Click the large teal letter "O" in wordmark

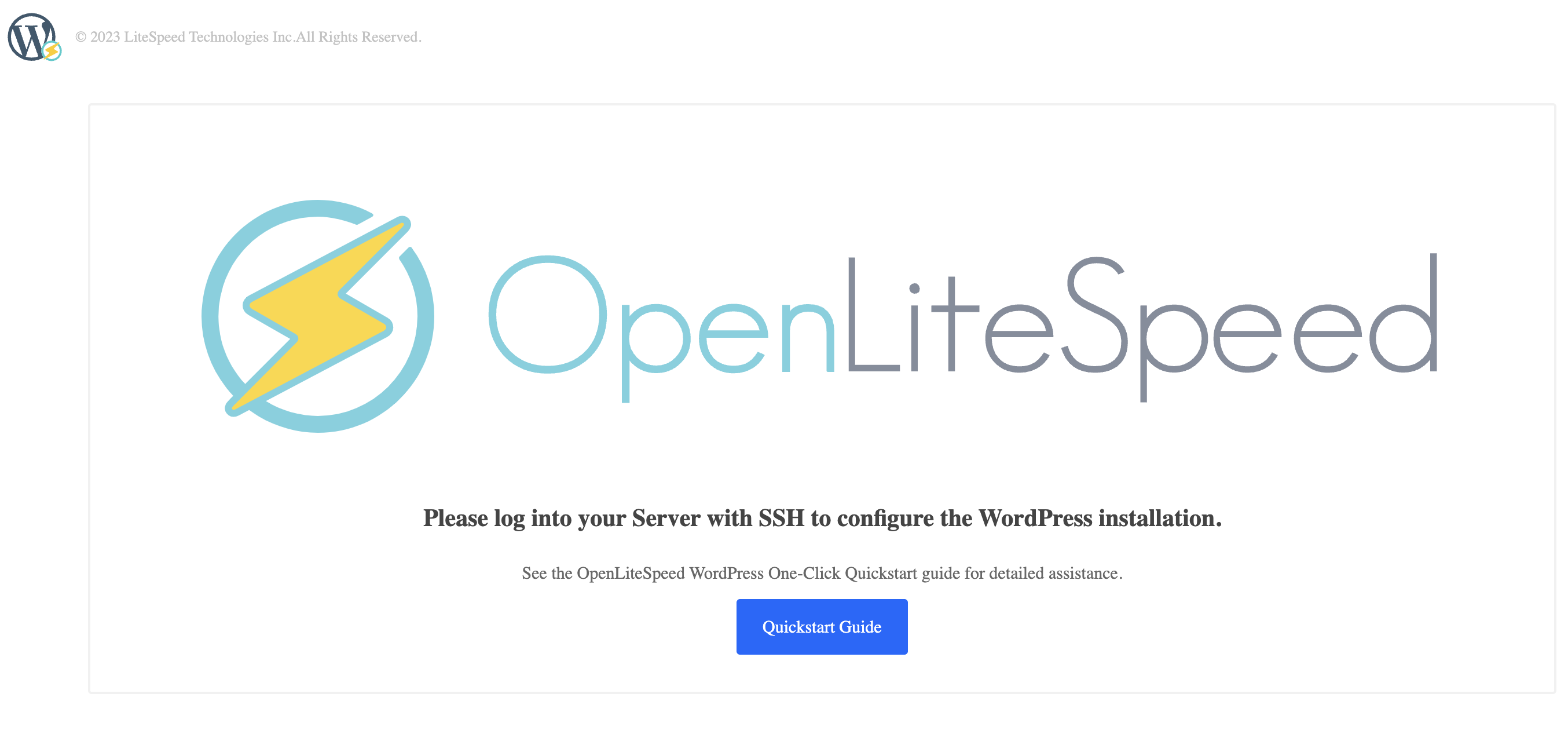[x=548, y=314]
